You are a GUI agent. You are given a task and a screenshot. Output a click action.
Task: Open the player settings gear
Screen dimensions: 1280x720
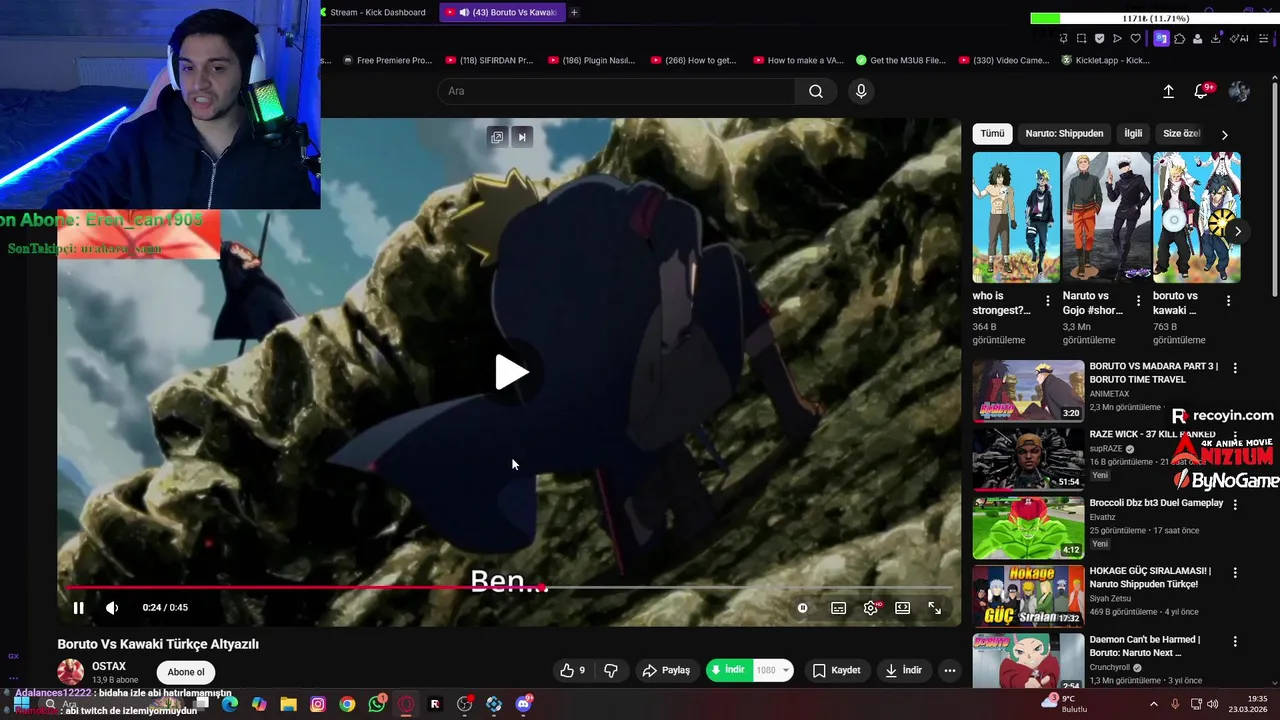871,608
